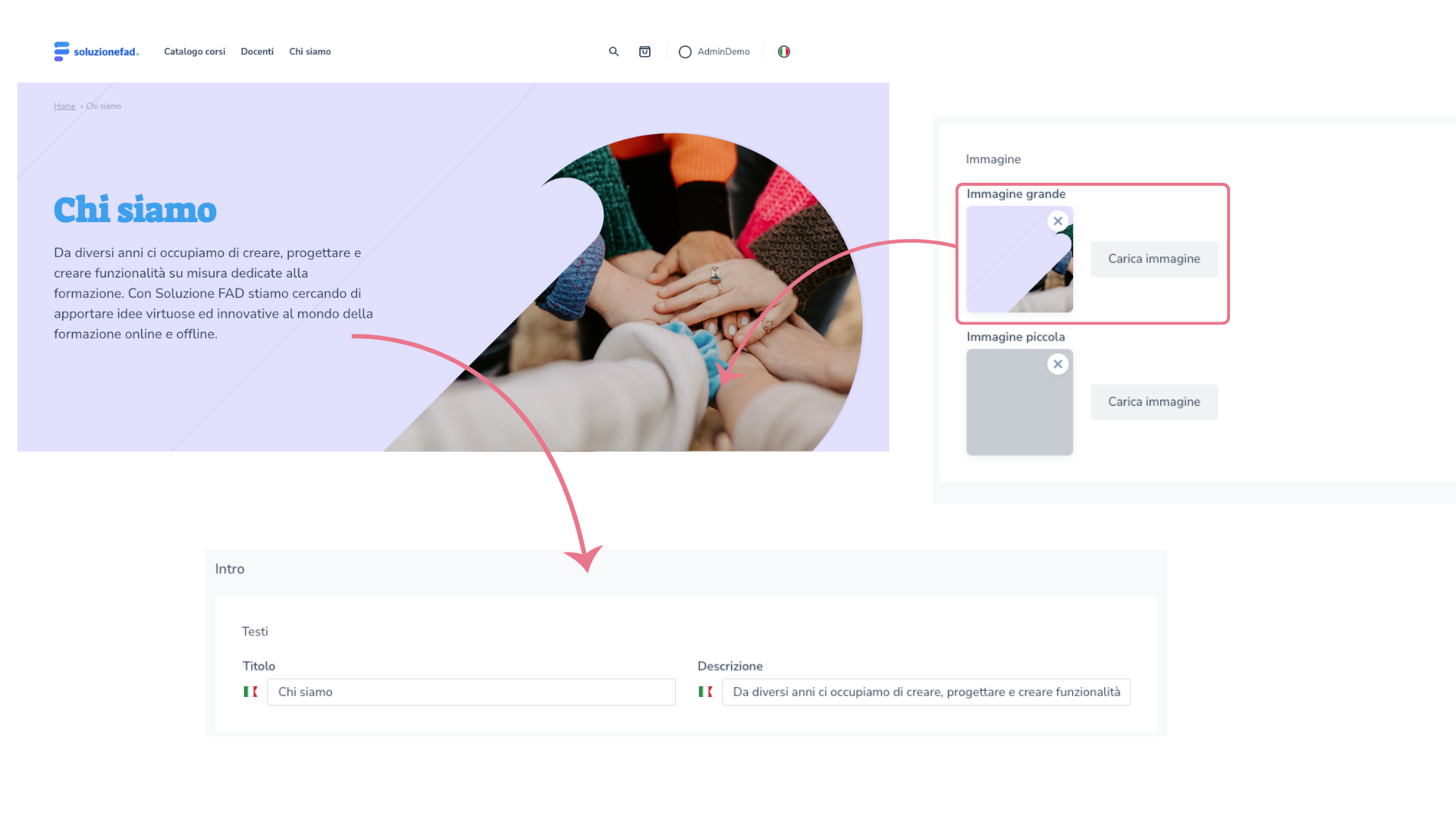Open the shopping cart icon

pyautogui.click(x=645, y=52)
